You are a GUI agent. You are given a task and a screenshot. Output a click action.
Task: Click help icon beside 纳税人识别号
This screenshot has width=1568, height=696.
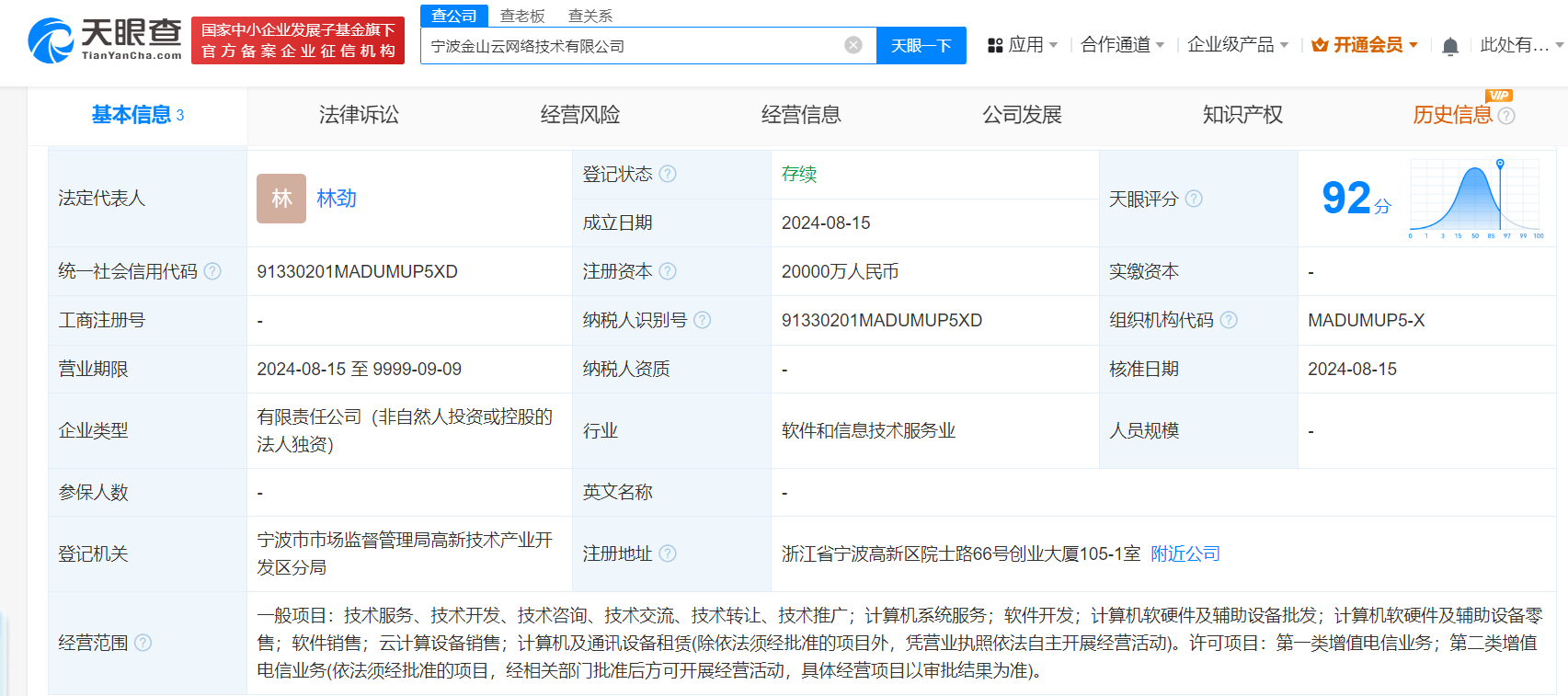[703, 320]
